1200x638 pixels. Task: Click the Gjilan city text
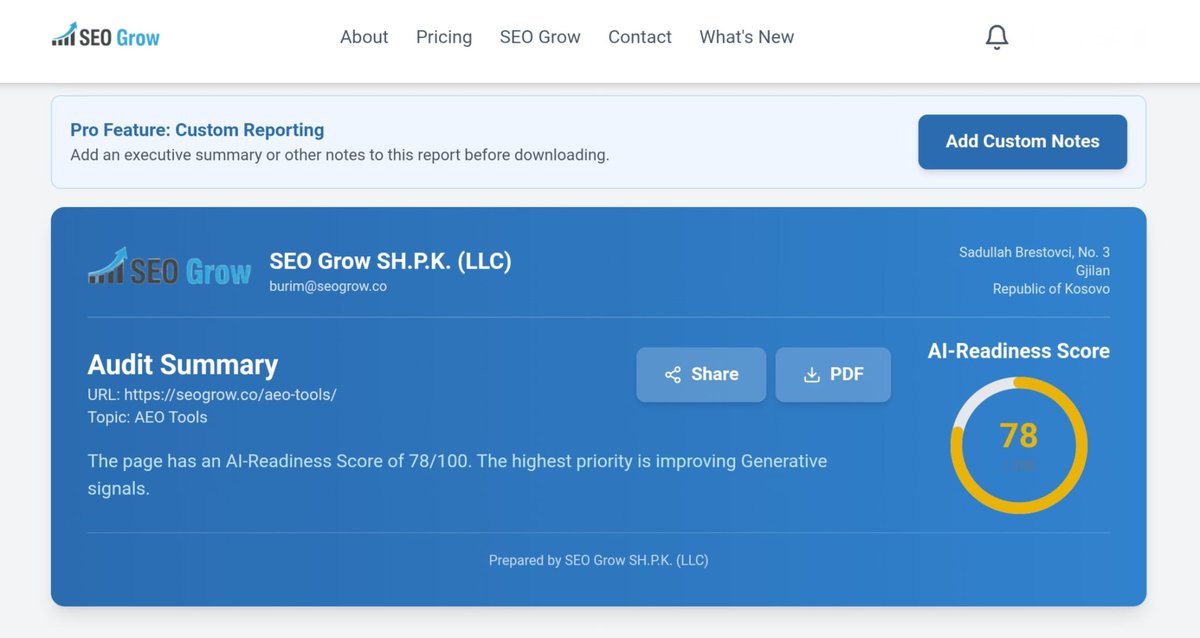click(1093, 271)
